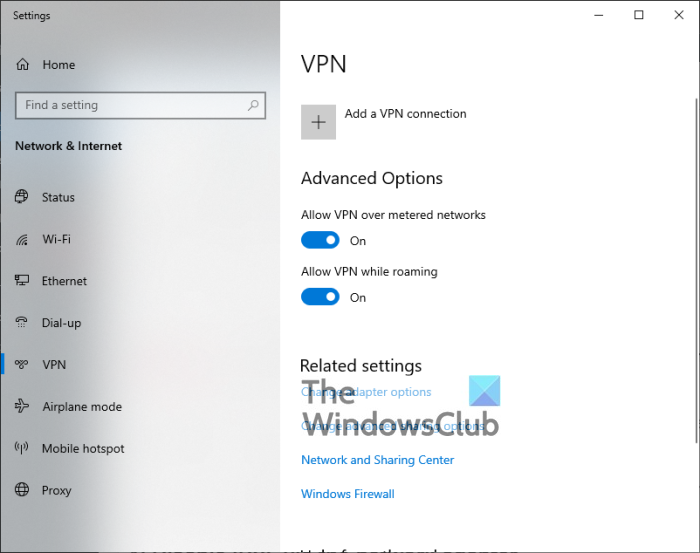The image size is (700, 553).
Task: Click the Wi-Fi signal icon
Action: point(22,240)
